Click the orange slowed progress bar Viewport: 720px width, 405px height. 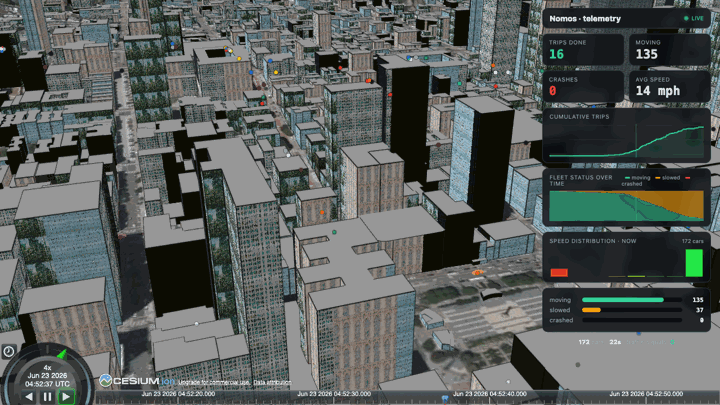coord(591,310)
